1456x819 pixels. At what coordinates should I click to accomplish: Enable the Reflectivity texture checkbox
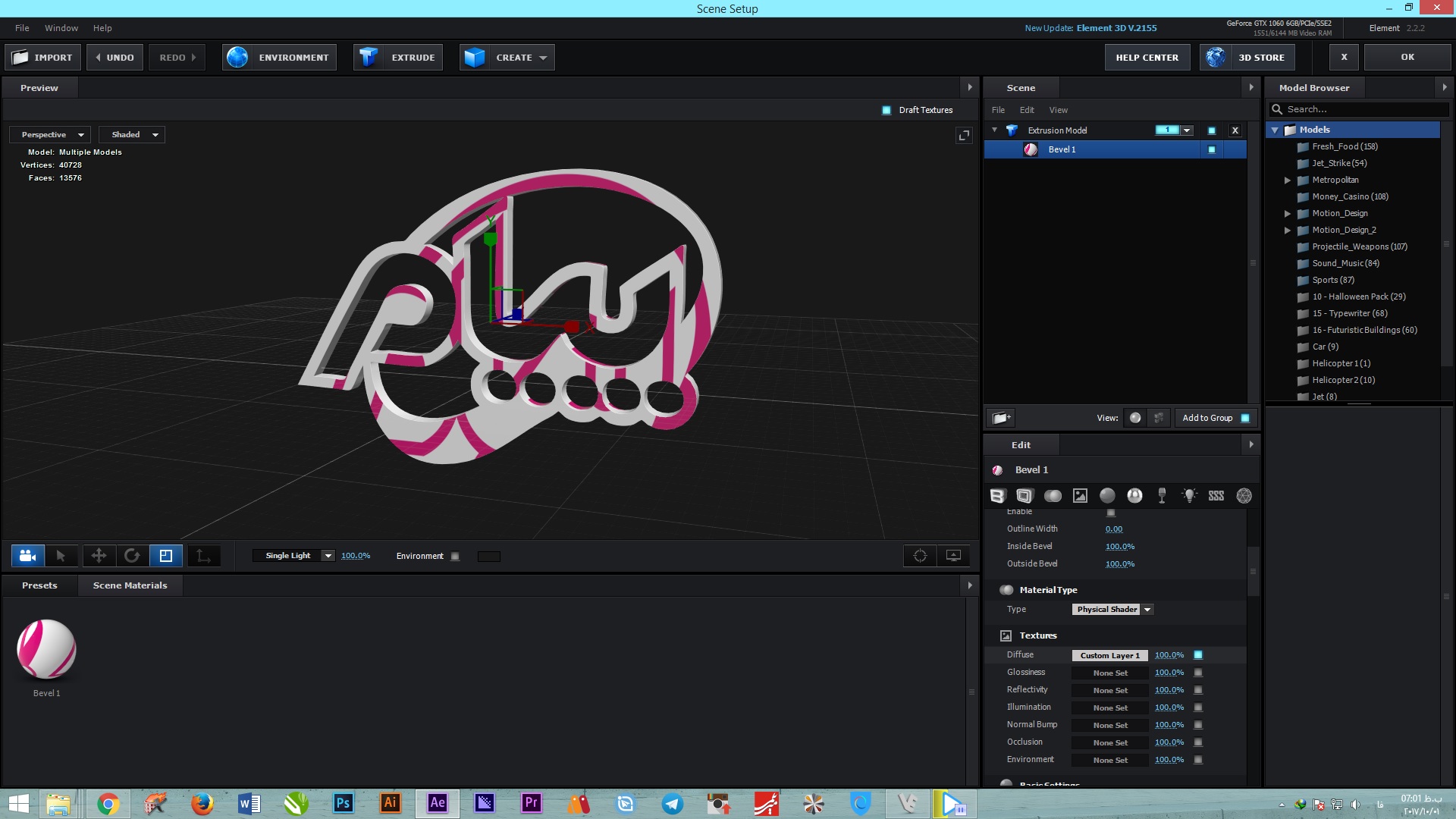1198,690
